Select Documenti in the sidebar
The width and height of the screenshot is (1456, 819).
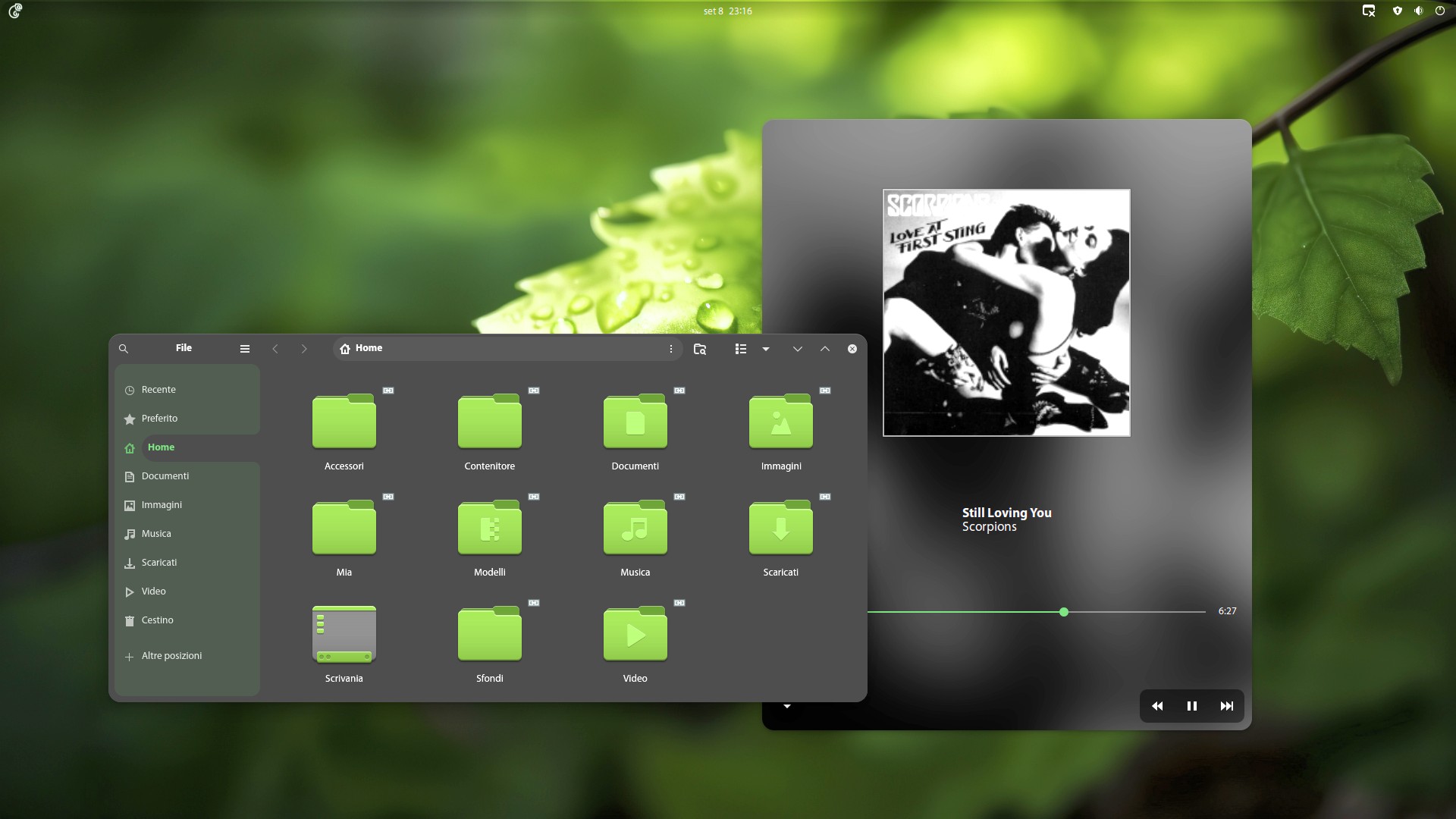(x=187, y=476)
